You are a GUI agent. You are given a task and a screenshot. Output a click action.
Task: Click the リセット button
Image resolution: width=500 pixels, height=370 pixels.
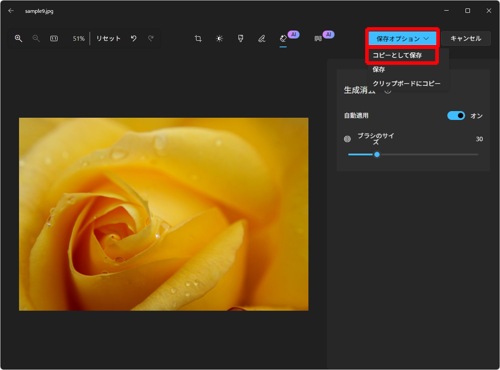(x=108, y=38)
